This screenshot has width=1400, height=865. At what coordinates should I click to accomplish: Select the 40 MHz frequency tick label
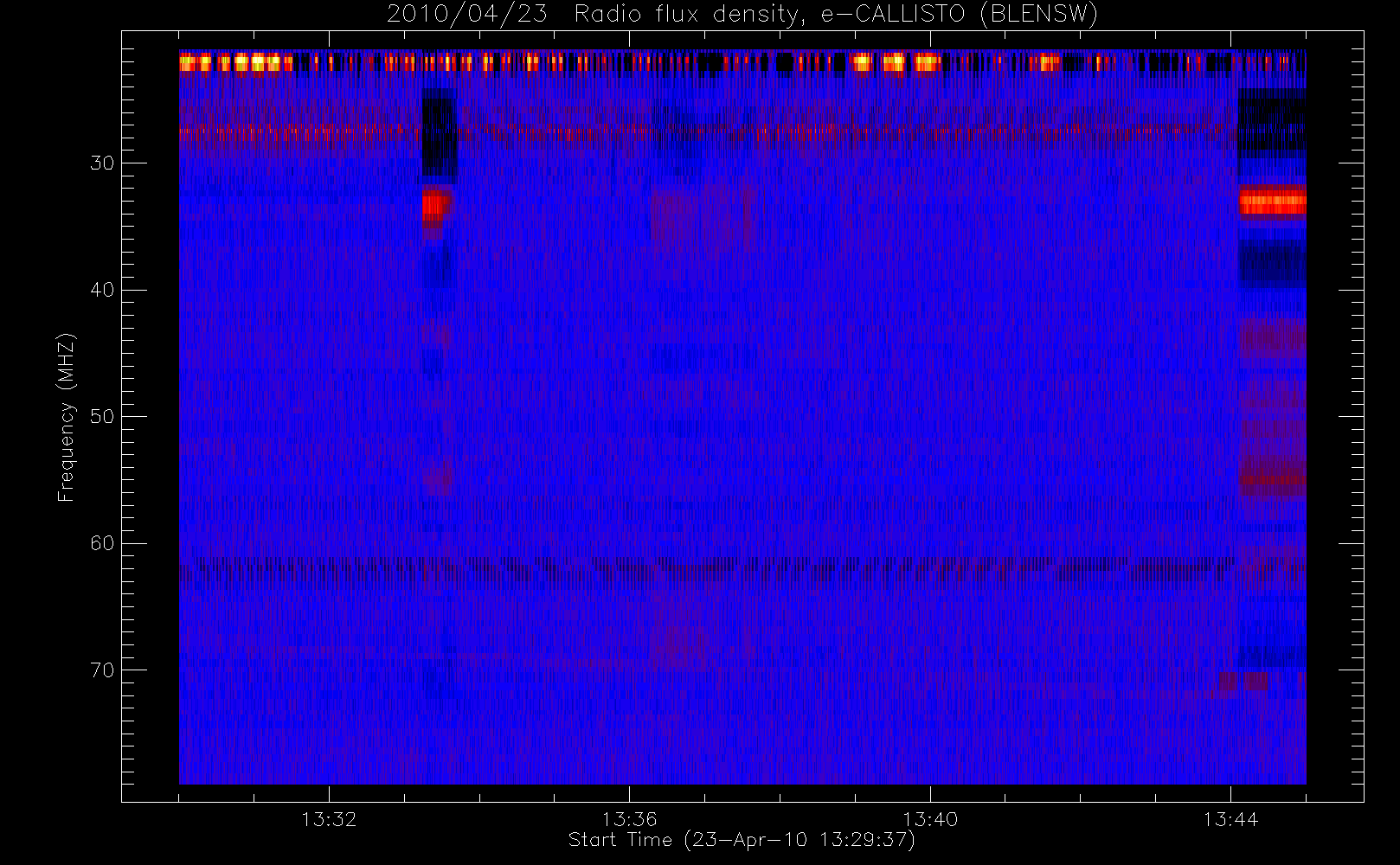(x=102, y=290)
